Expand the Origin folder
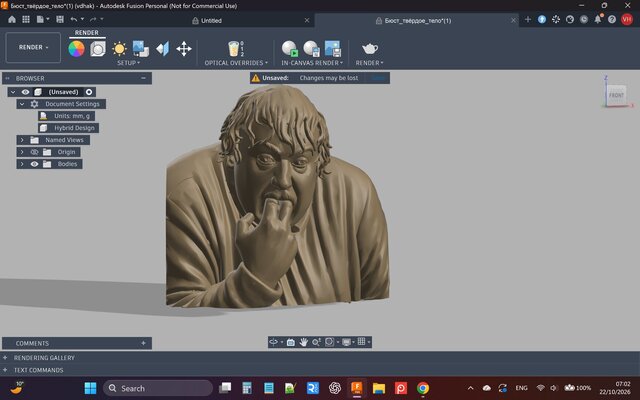This screenshot has width=640, height=400. tap(22, 152)
